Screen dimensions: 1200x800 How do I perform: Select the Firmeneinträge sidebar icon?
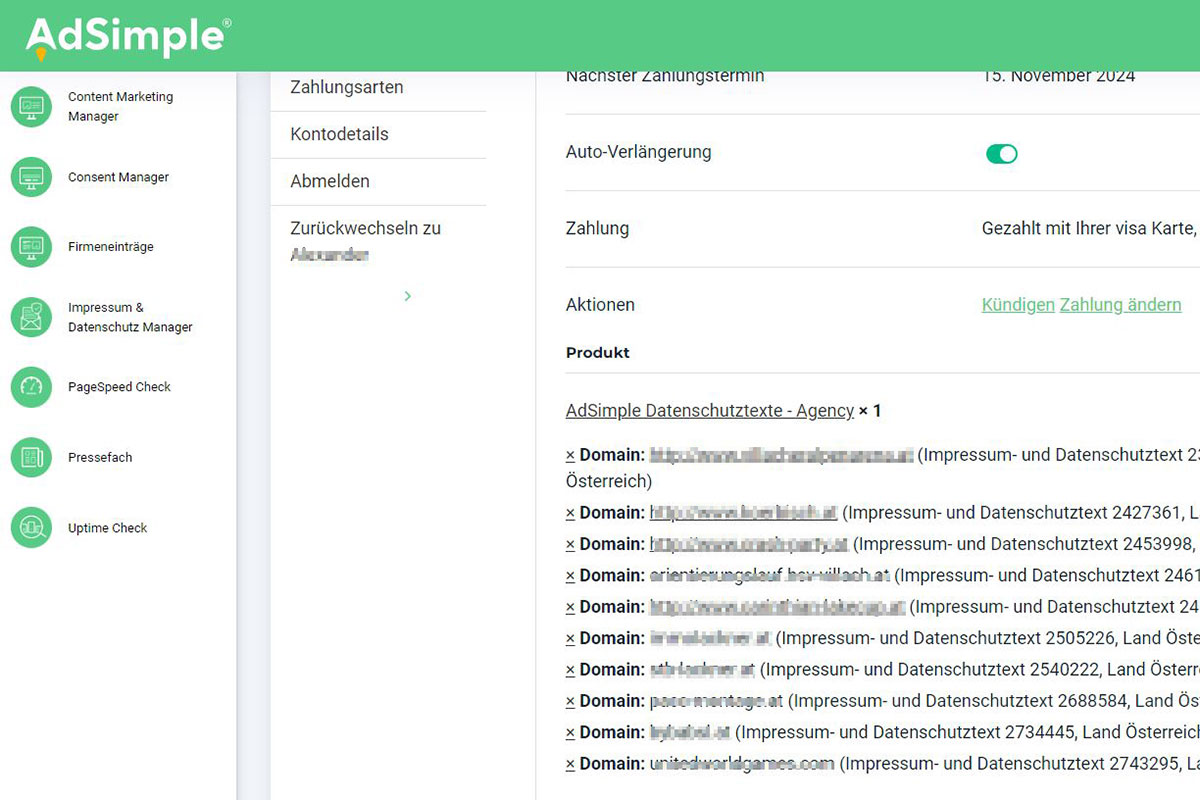31,247
